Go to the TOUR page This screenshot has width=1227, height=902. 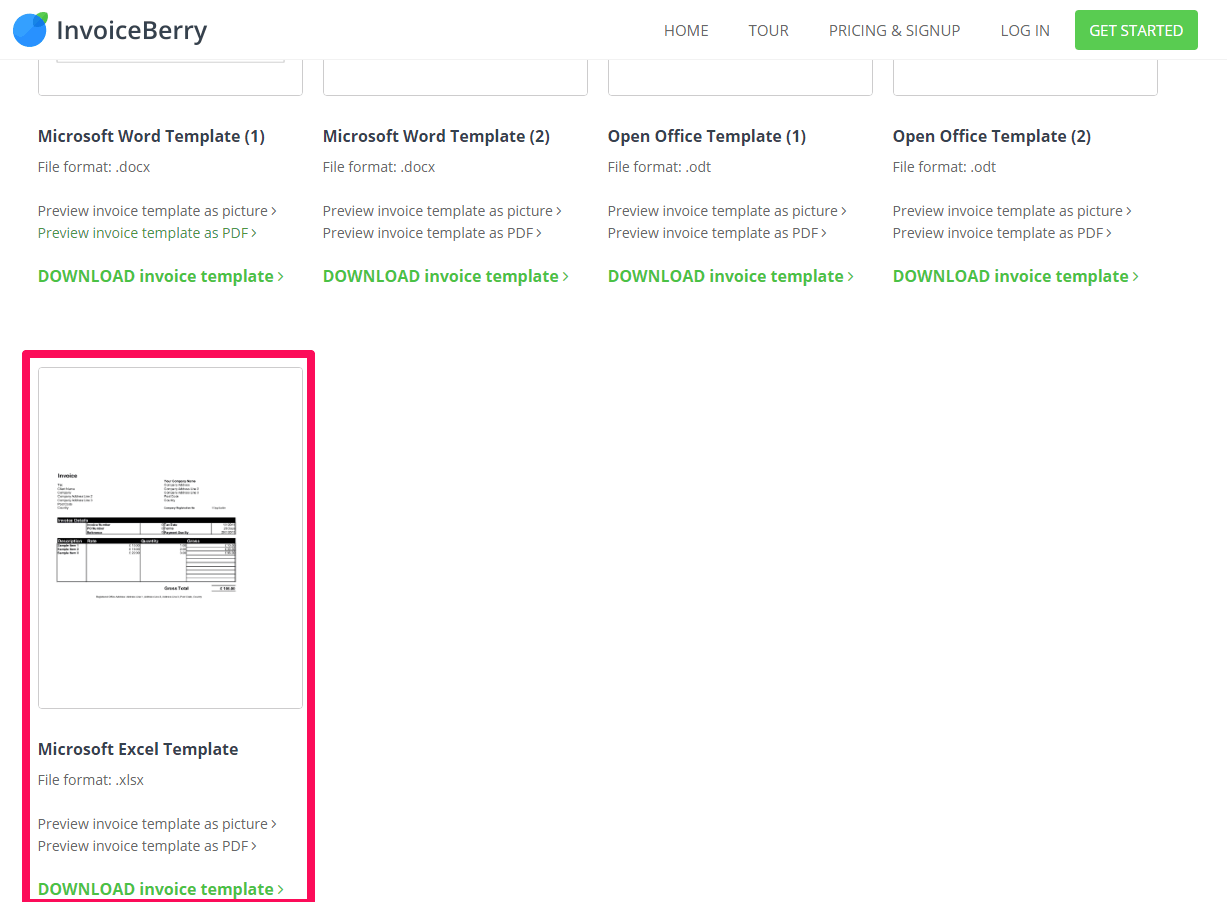pyautogui.click(x=768, y=31)
